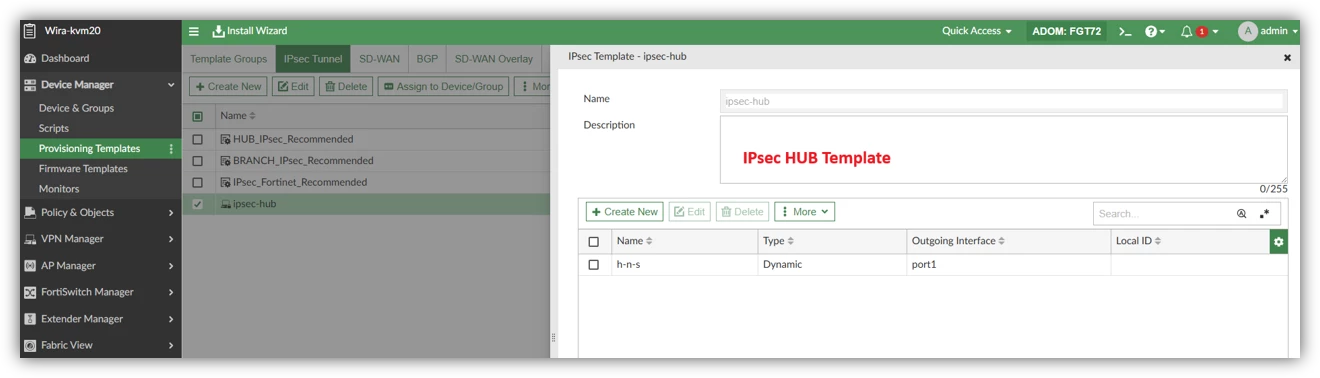Image resolution: width=1320 pixels, height=378 pixels.
Task: Uncheck the ipsec-hub row checkbox
Action: pyautogui.click(x=197, y=204)
